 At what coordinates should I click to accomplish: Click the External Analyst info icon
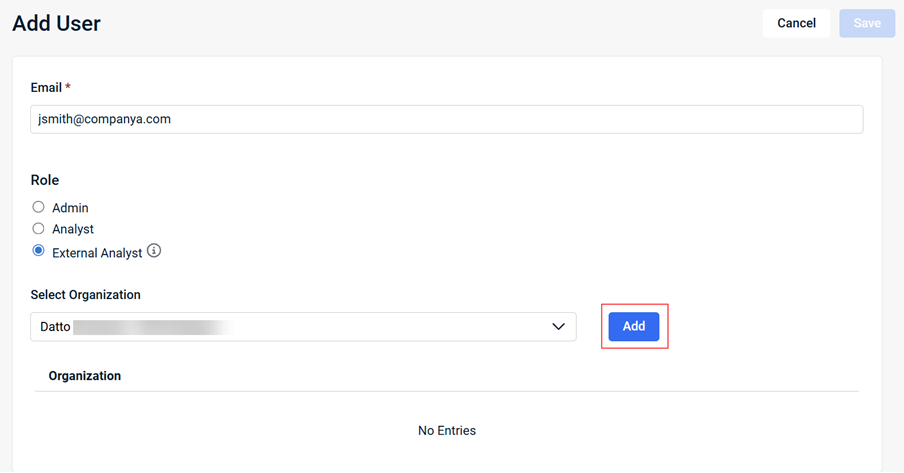(x=154, y=252)
